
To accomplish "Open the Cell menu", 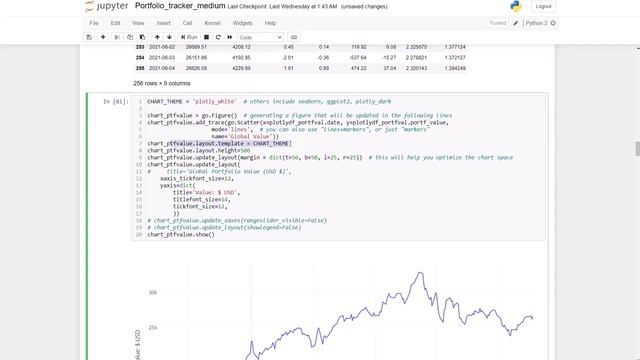I will [x=187, y=23].
